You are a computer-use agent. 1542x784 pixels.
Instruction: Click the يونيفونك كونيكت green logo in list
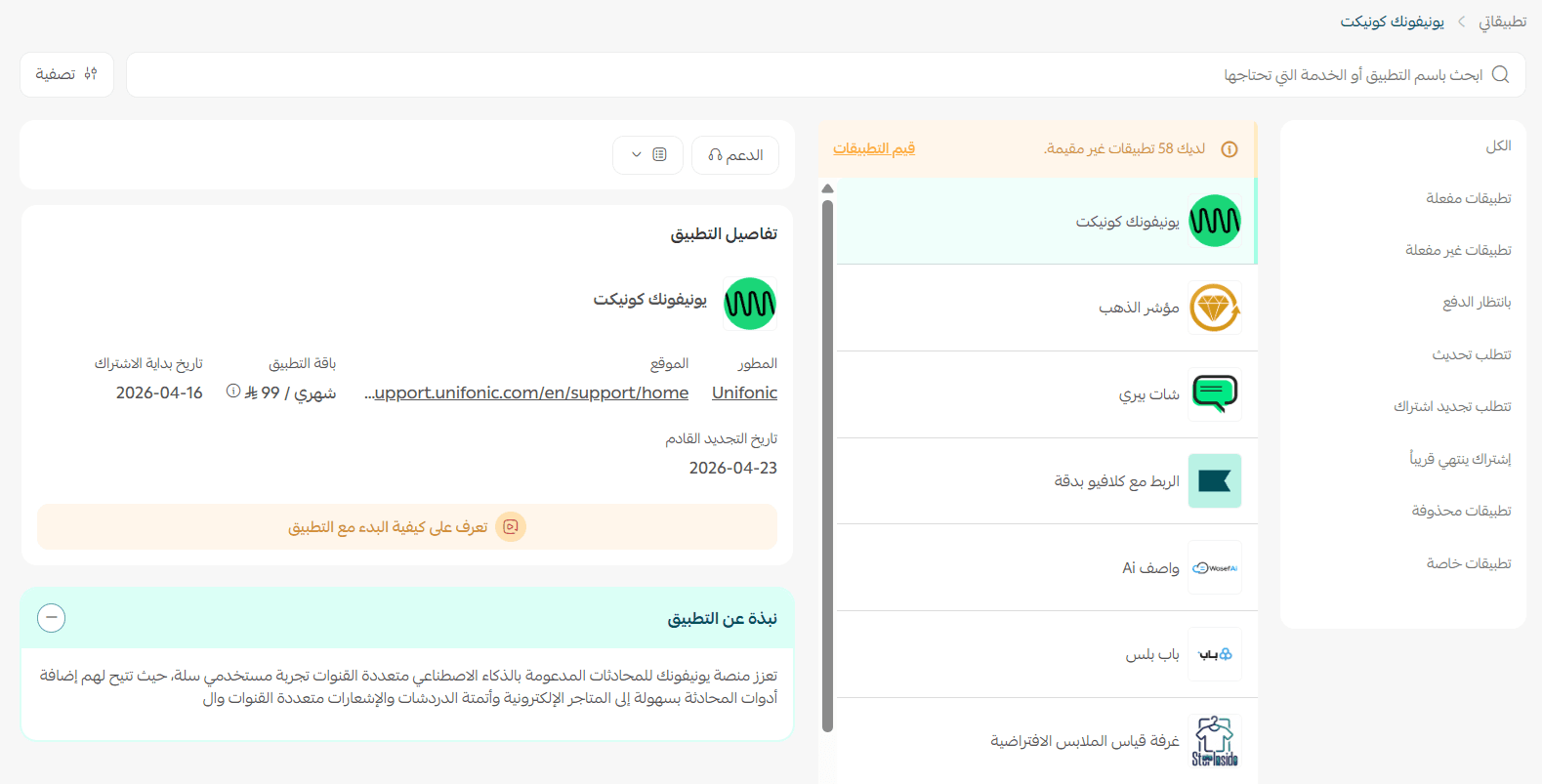click(x=1215, y=221)
